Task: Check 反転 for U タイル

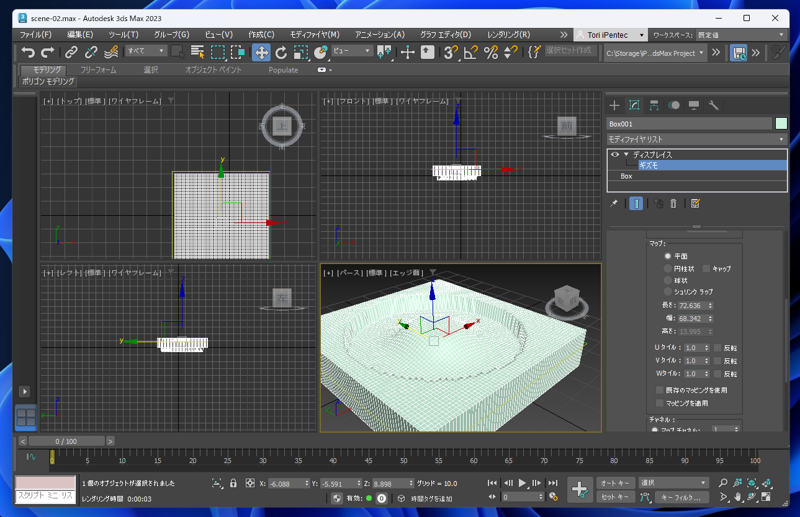Action: pos(717,348)
